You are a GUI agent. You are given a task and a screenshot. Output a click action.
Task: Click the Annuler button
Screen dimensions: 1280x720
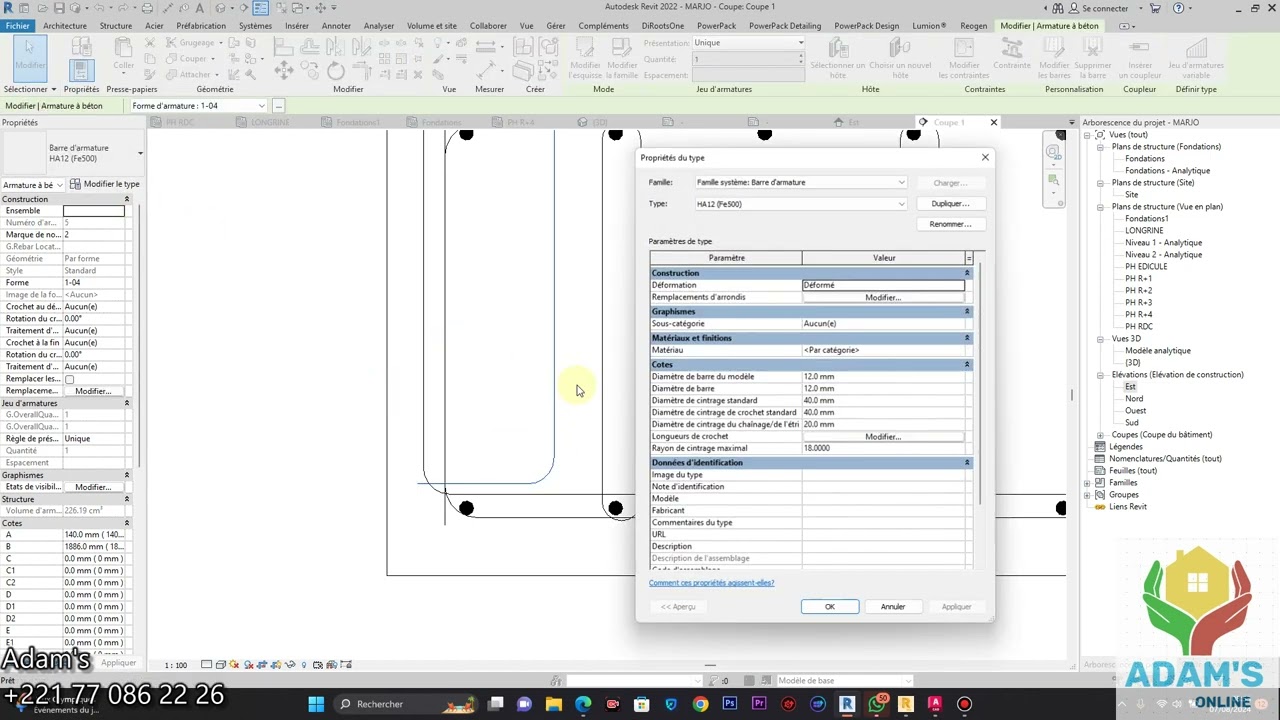[893, 607]
